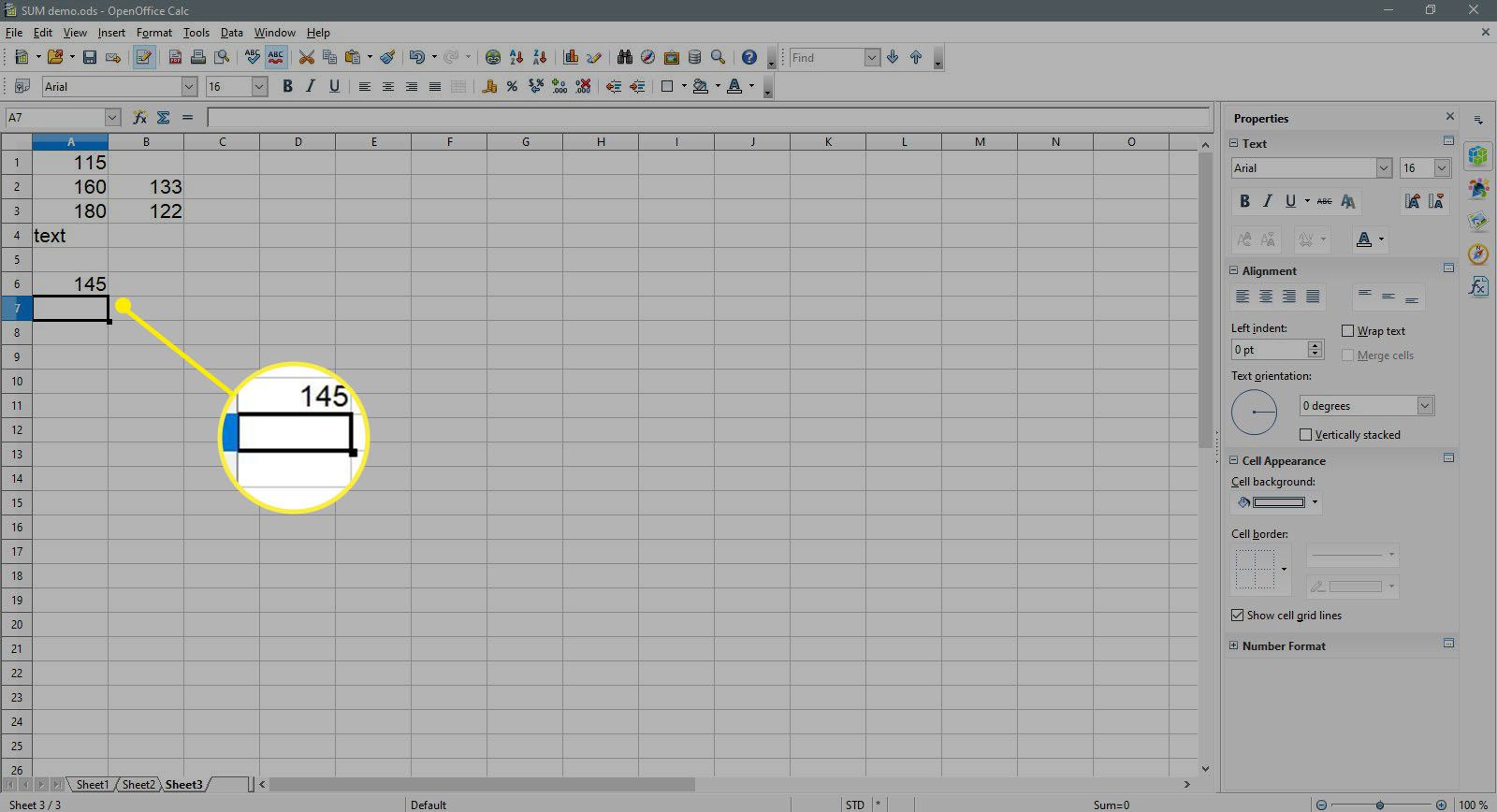Screen dimensions: 1497x812
Task: Click the zoom in plus button
Action: pos(1441,805)
